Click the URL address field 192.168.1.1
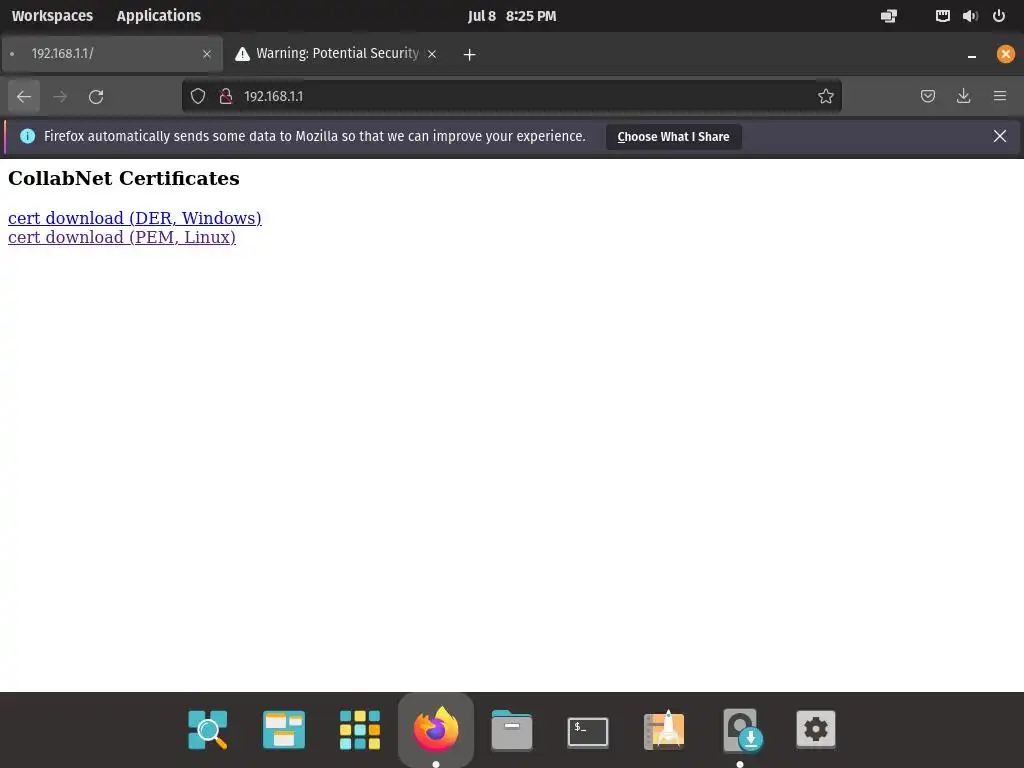The image size is (1024, 768). [511, 97]
